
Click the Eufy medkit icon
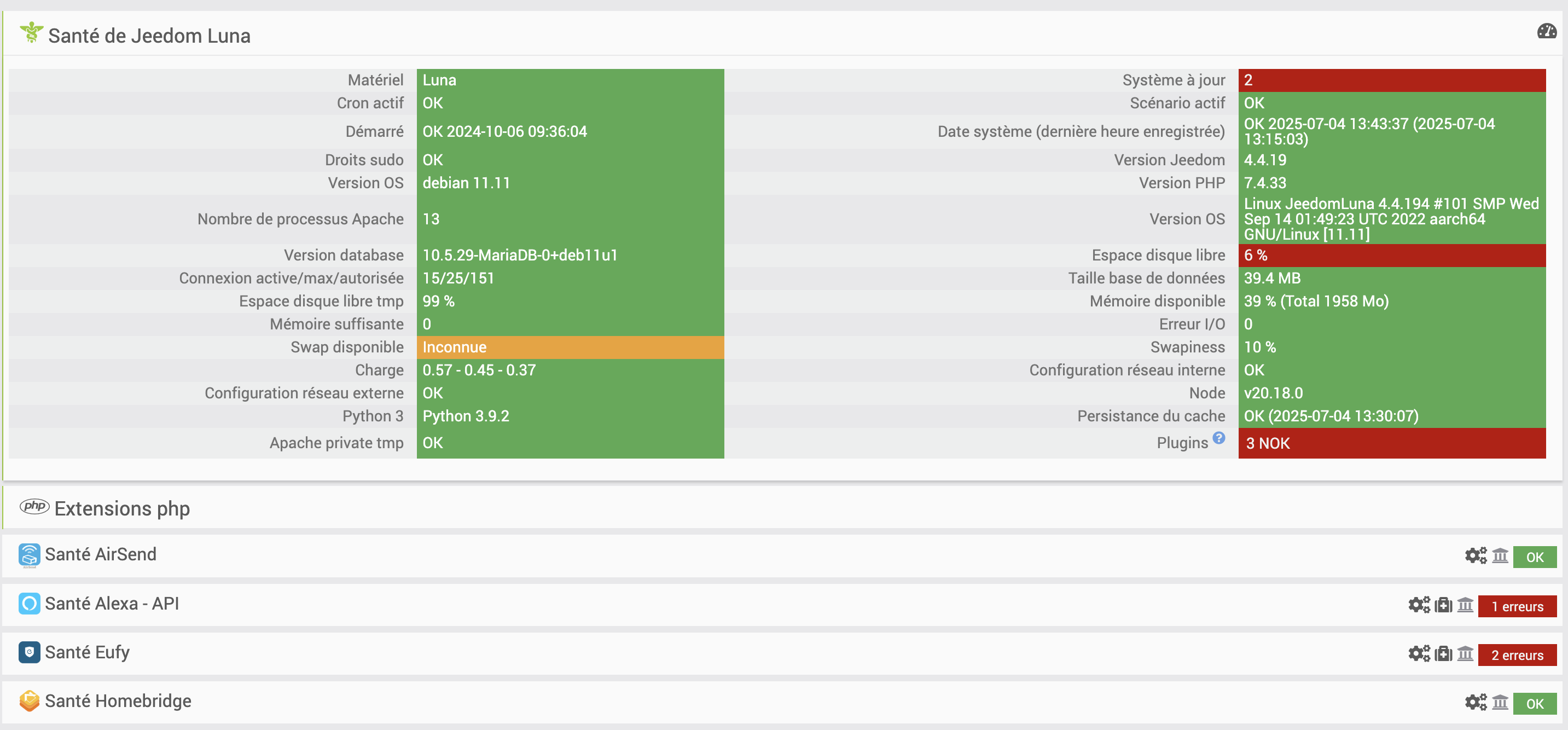[1443, 653]
